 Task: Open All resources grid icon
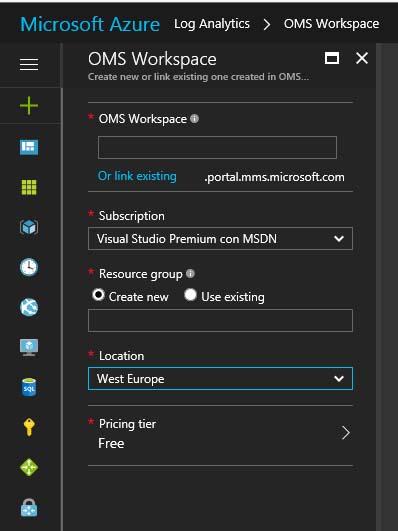(29, 187)
